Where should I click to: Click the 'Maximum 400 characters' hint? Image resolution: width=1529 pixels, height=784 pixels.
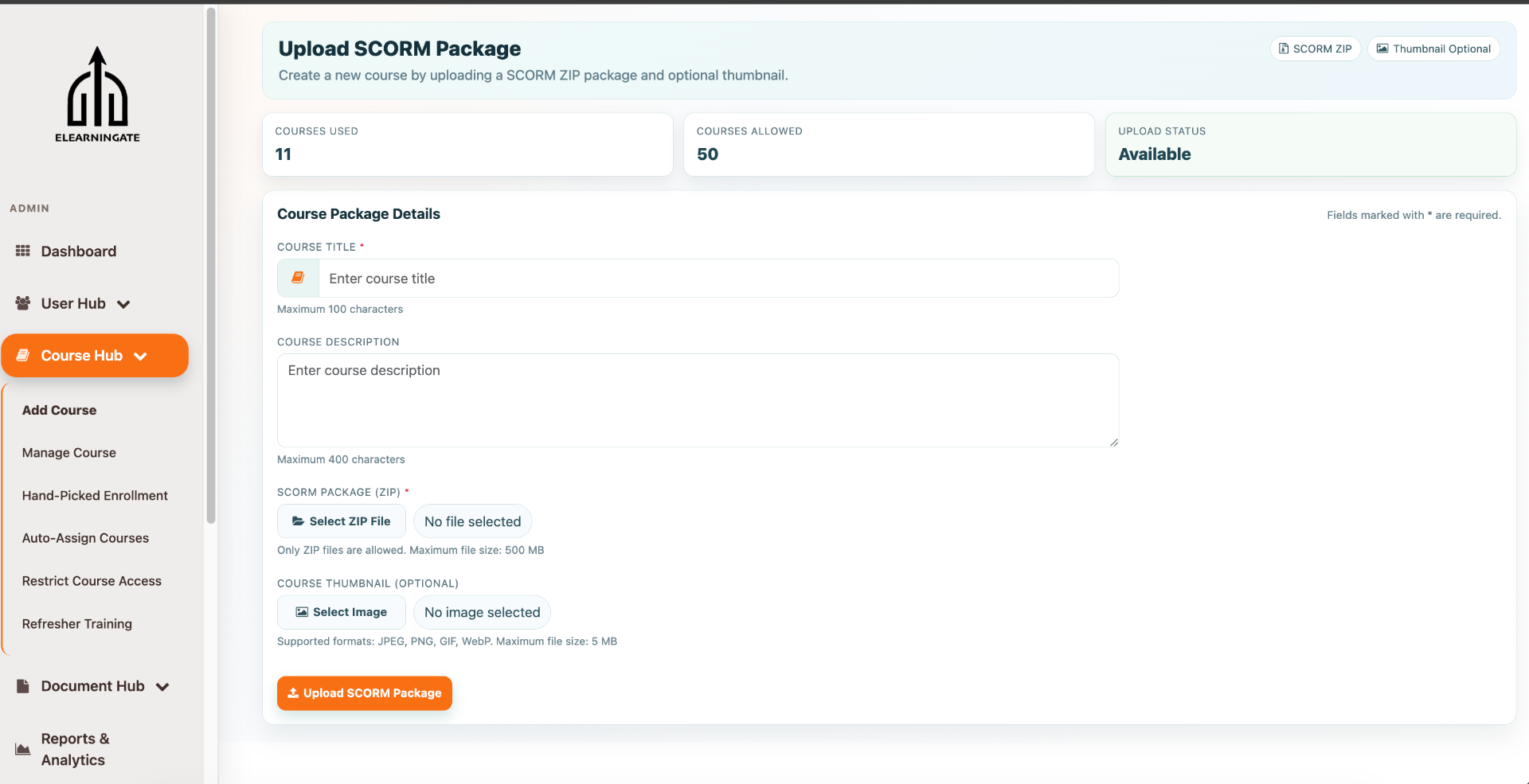pyautogui.click(x=341, y=460)
